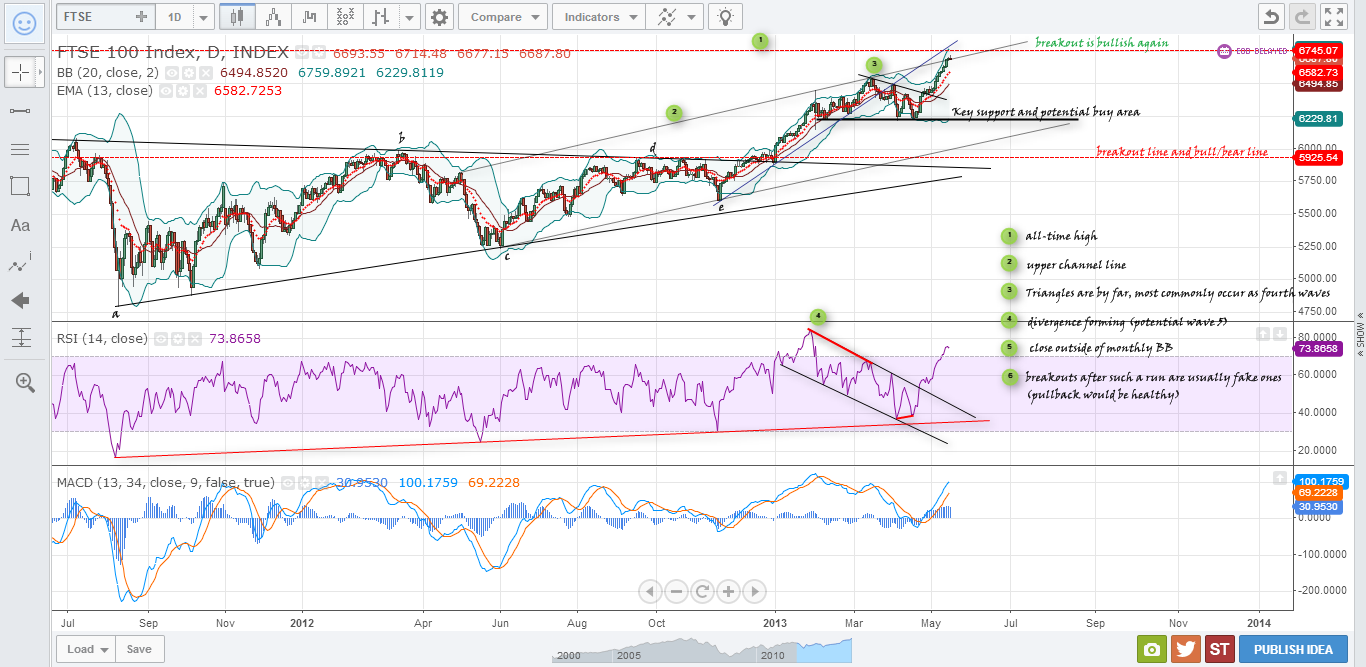Select the rectangle shape tool

pos(20,186)
